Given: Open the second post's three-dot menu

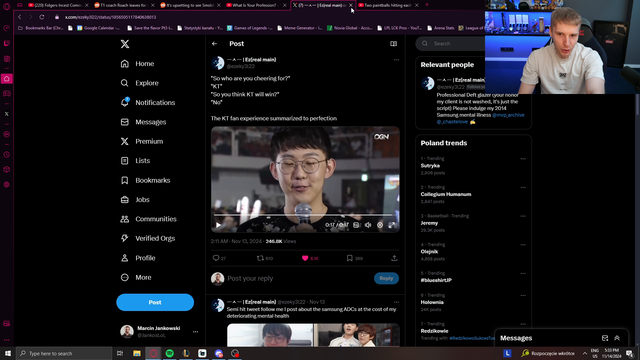Looking at the screenshot, I should point(396,302).
